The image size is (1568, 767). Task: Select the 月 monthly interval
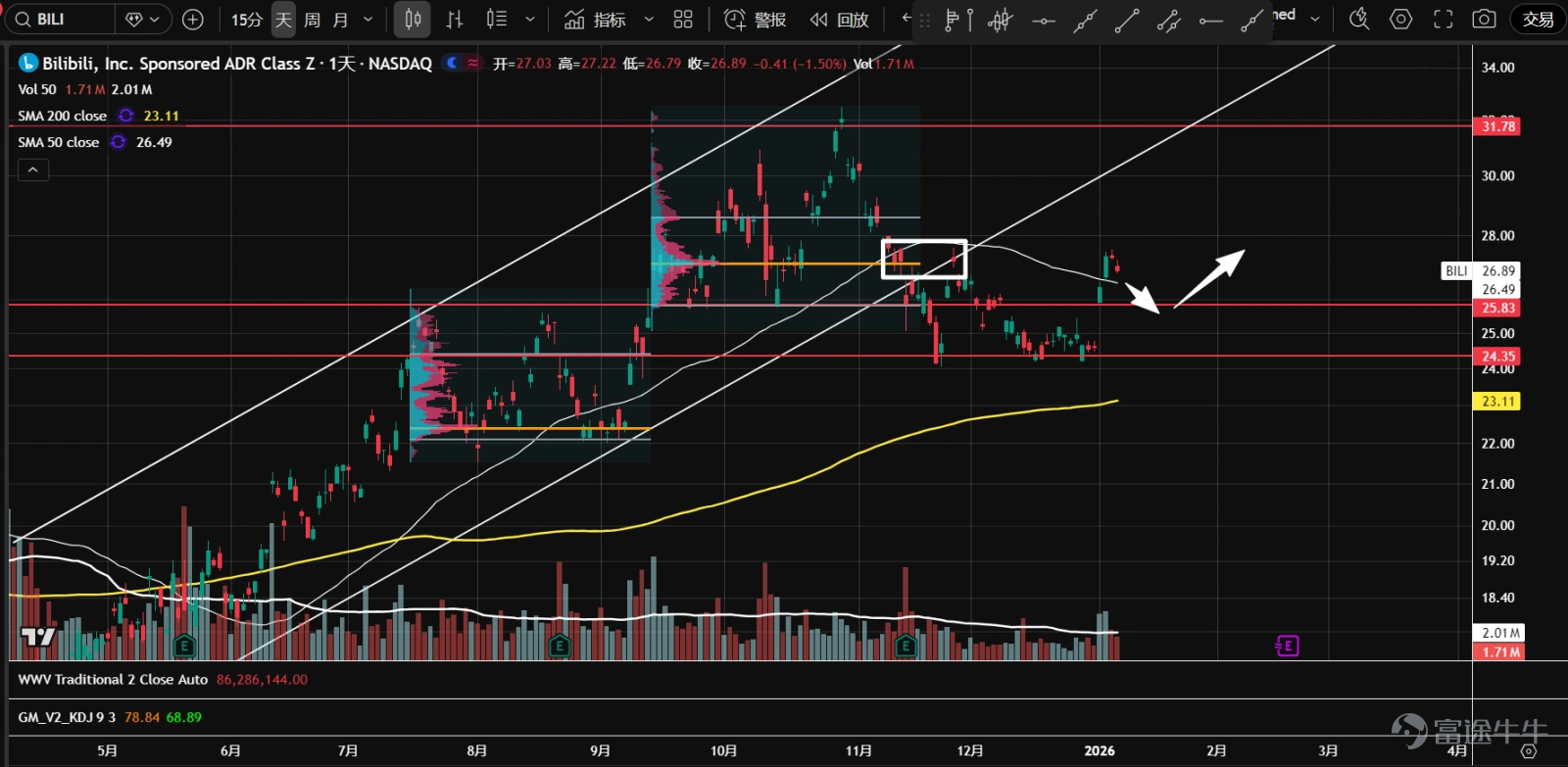pyautogui.click(x=340, y=19)
